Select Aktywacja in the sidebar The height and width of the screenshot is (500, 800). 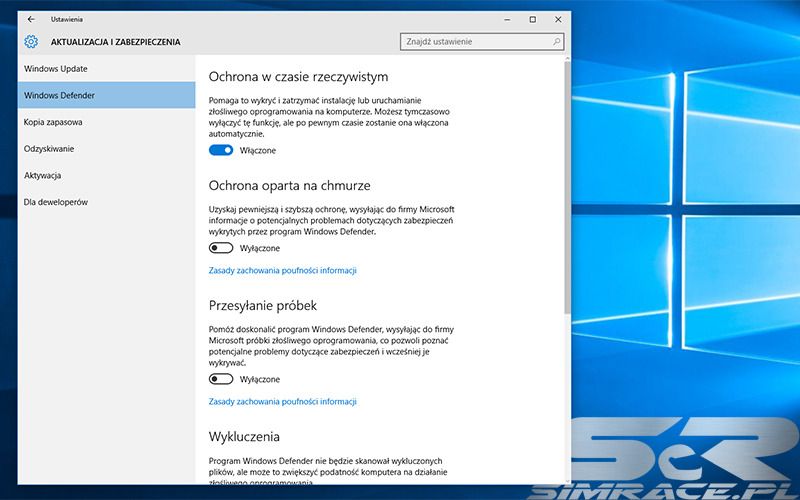43,176
